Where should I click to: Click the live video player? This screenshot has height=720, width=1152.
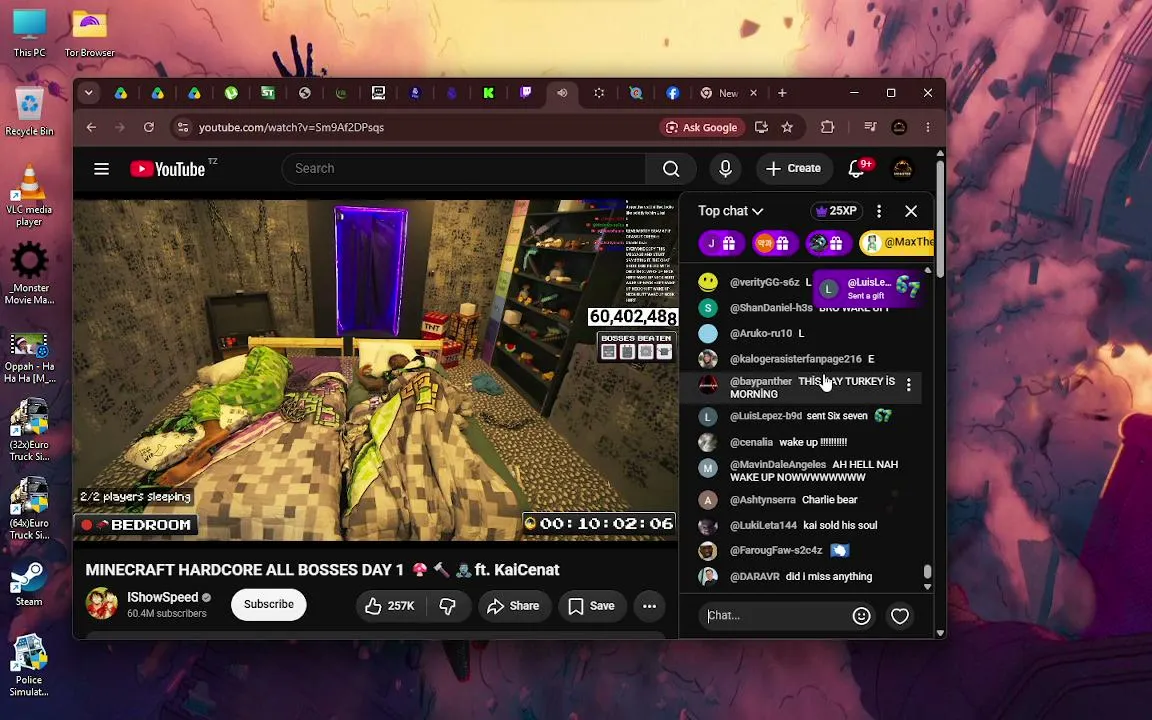pos(375,370)
